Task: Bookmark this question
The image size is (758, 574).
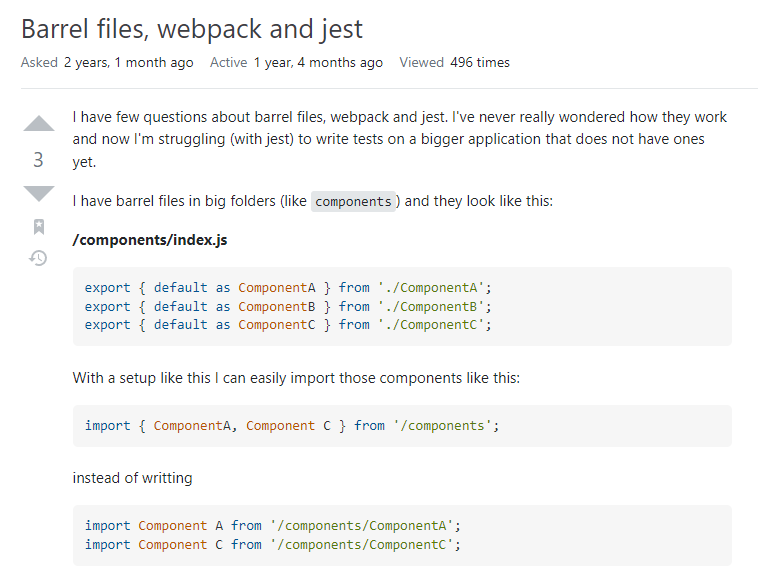Action: point(39,226)
